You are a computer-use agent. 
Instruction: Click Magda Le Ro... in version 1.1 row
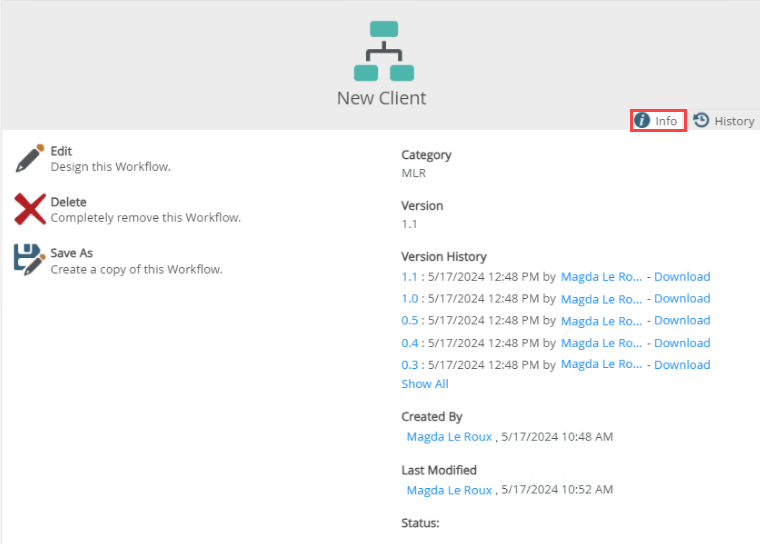pyautogui.click(x=602, y=277)
